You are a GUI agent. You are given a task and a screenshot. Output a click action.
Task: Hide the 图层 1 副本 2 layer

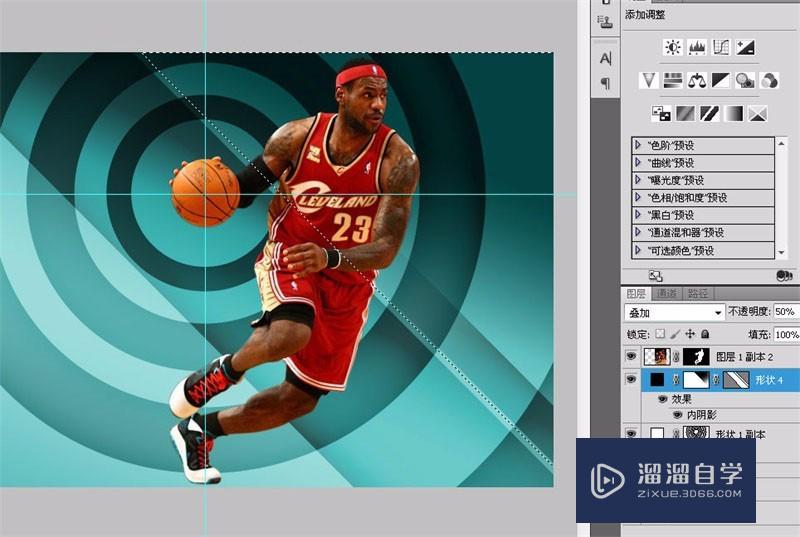coord(631,356)
